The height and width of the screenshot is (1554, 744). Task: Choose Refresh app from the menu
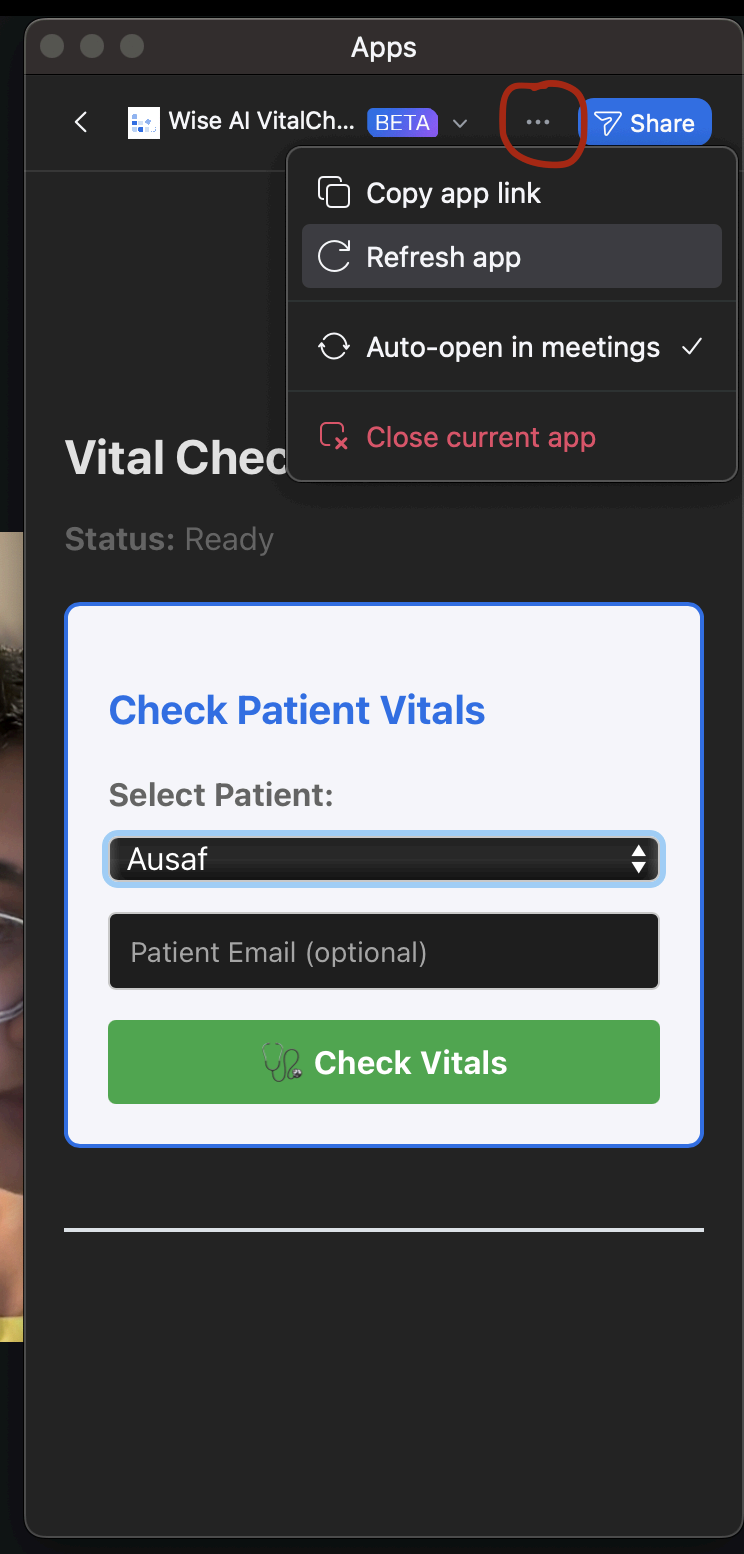[443, 256]
